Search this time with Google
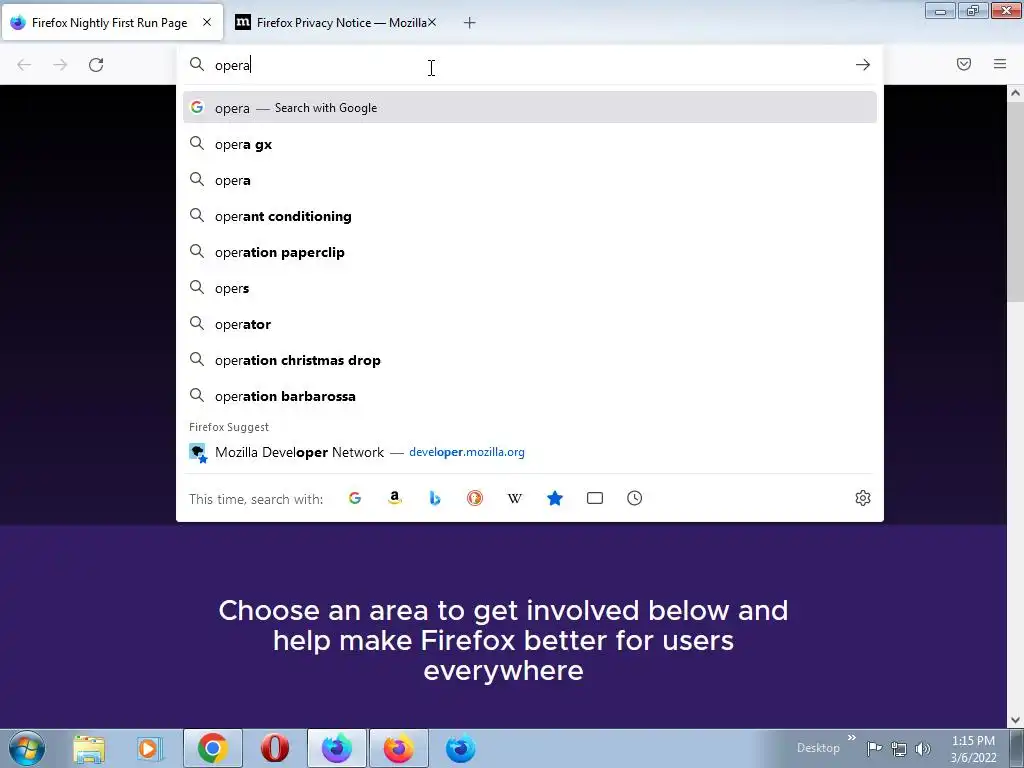 [355, 498]
